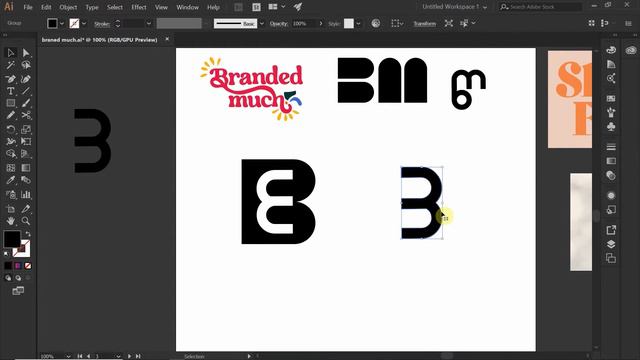Activate the Type tool

tap(11, 91)
